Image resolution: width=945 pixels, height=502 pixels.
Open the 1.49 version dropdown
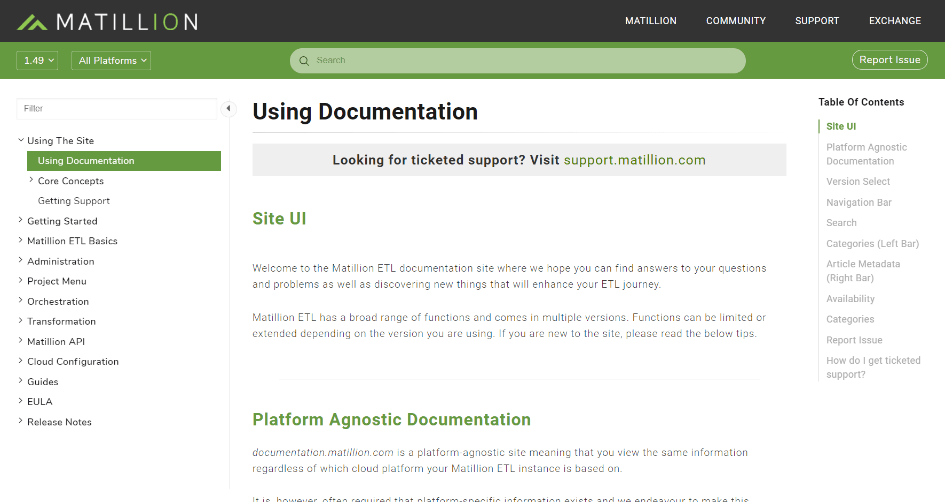(x=37, y=60)
